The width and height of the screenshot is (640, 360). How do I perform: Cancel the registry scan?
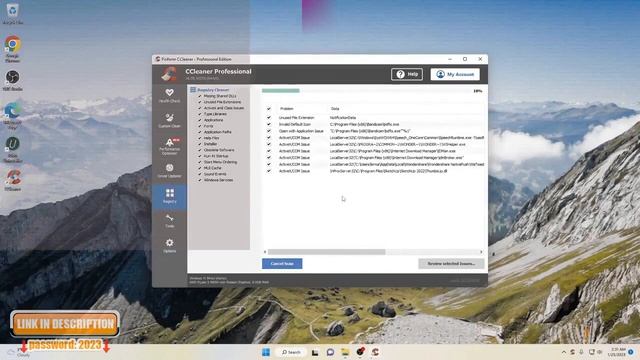(x=282, y=264)
